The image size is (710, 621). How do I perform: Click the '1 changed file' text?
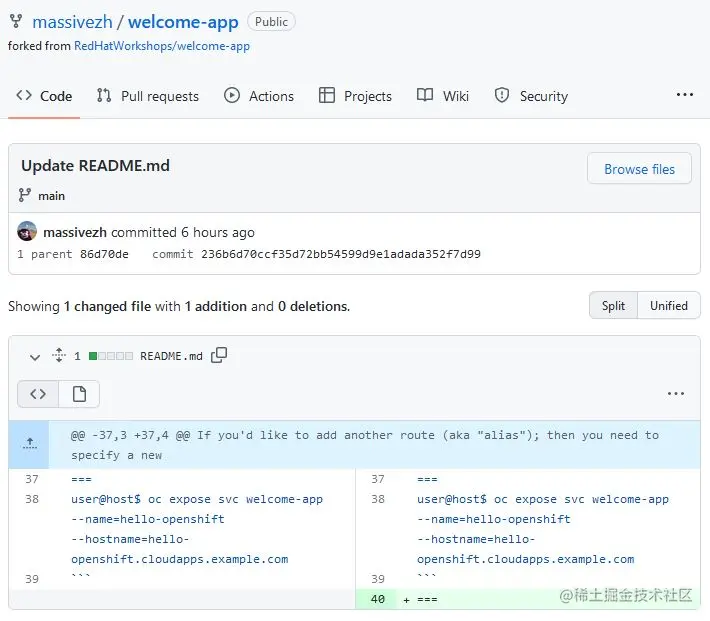coord(107,307)
